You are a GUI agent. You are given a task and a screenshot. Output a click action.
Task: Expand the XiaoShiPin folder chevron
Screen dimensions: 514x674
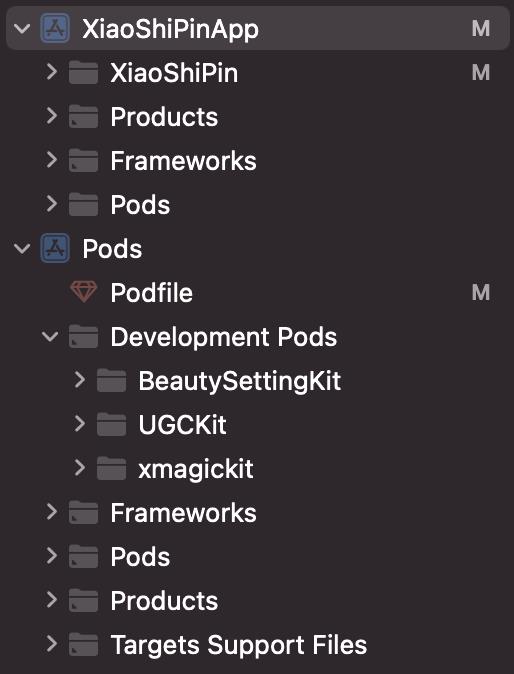pos(52,72)
